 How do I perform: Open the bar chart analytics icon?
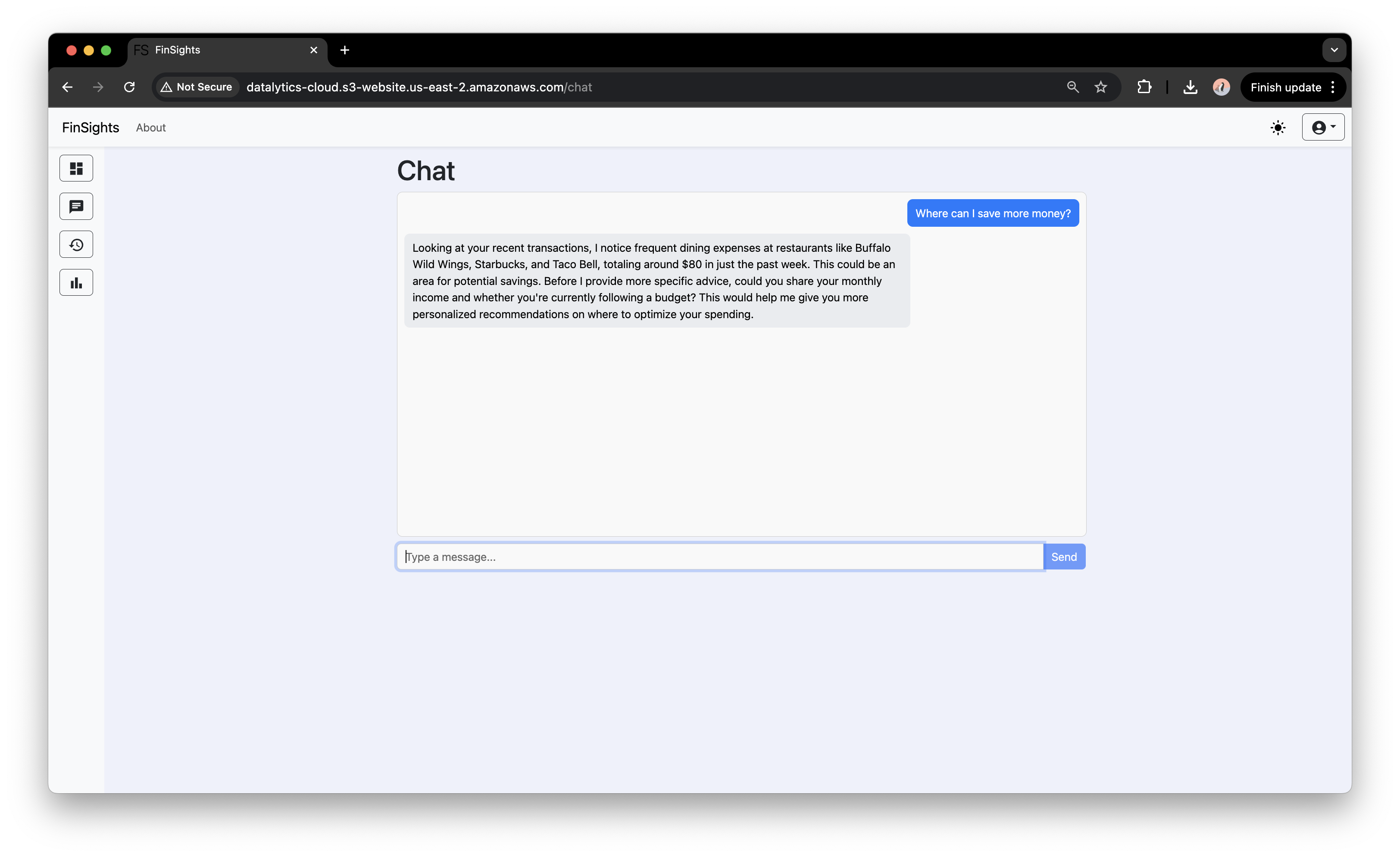(76, 282)
